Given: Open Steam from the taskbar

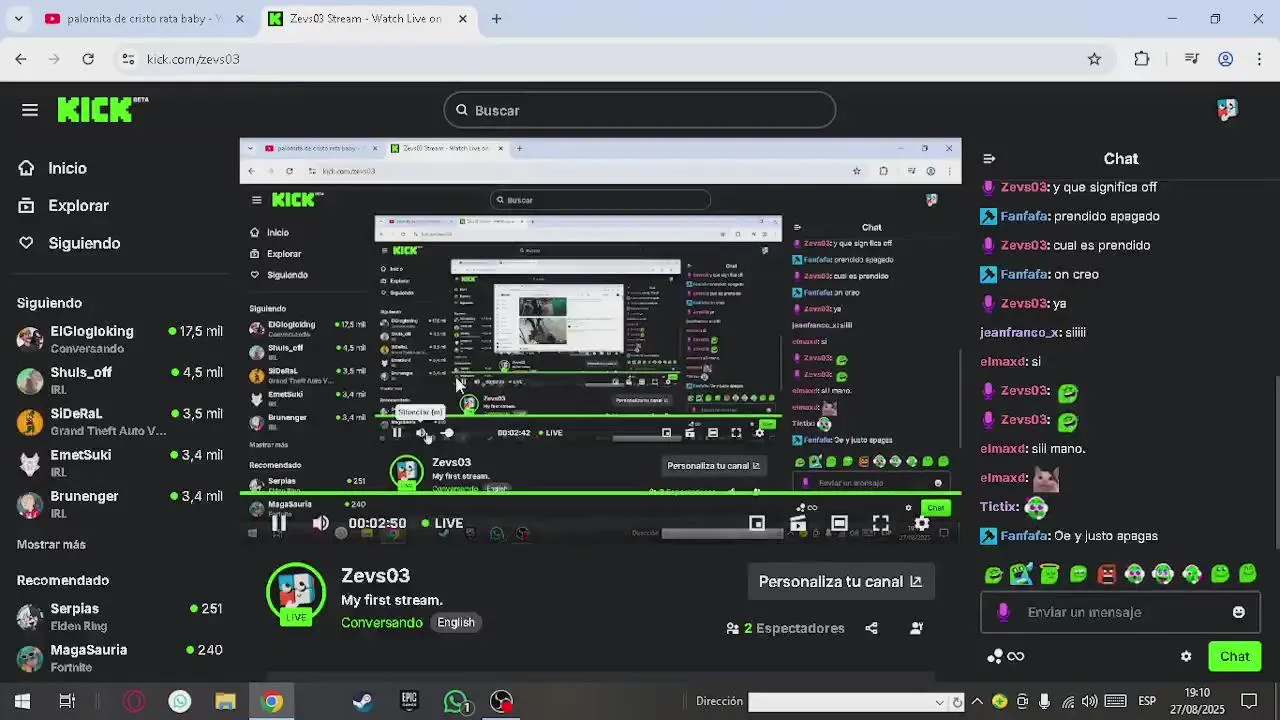Looking at the screenshot, I should (362, 701).
